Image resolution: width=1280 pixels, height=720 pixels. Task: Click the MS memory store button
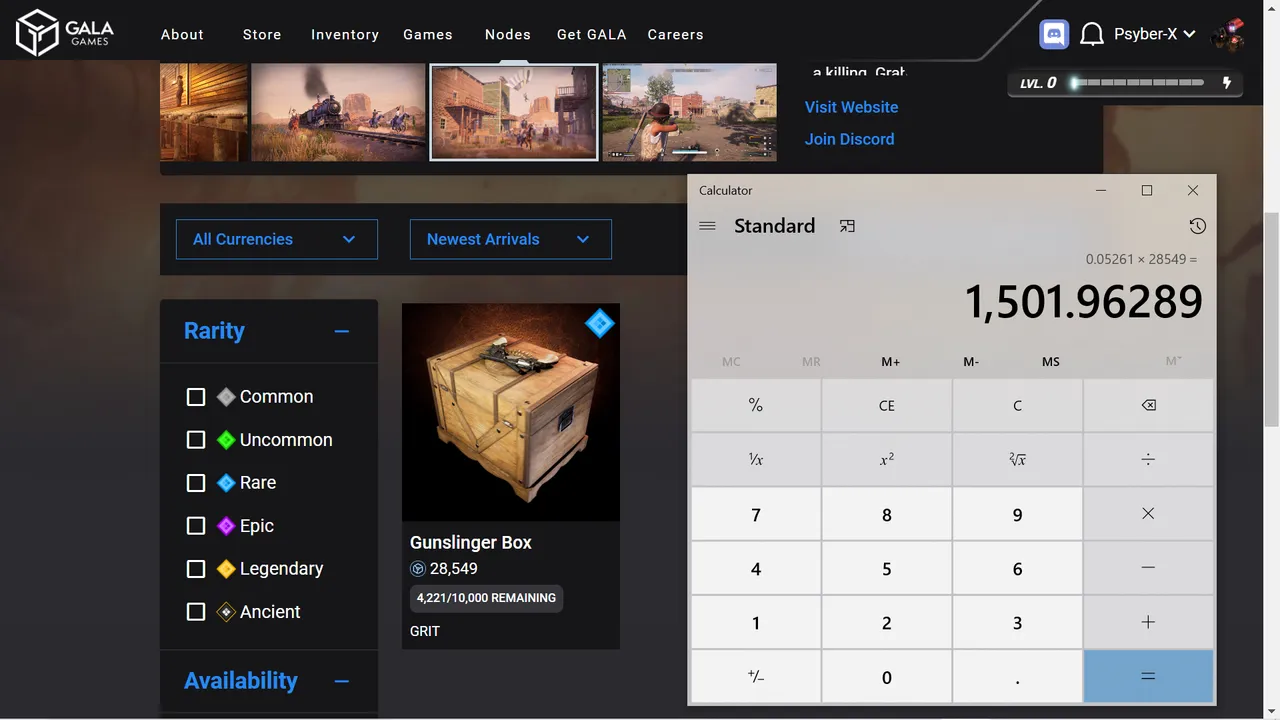tap(1051, 362)
